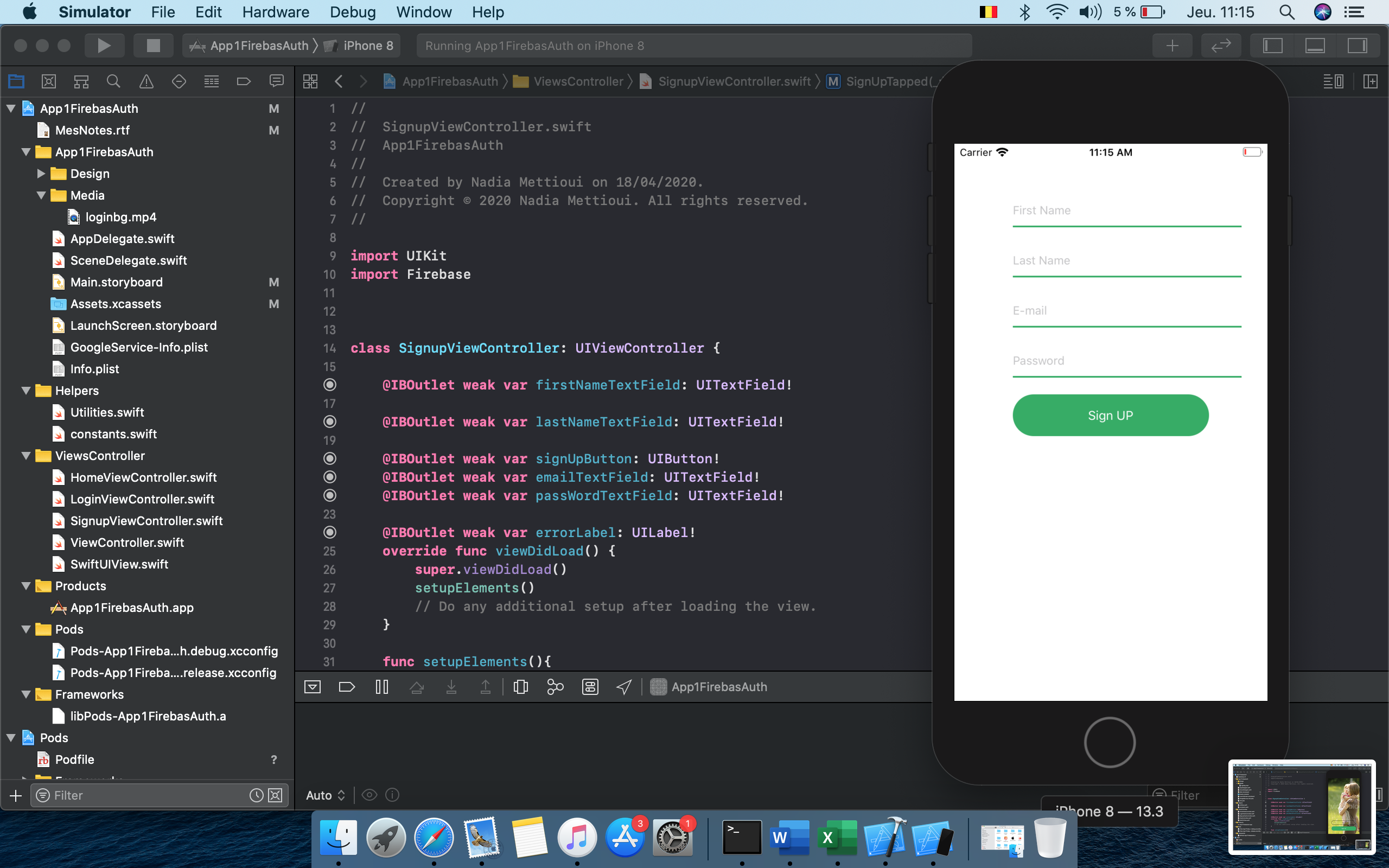1389x868 pixels.
Task: Collapse the Products group
Action: coord(26,585)
